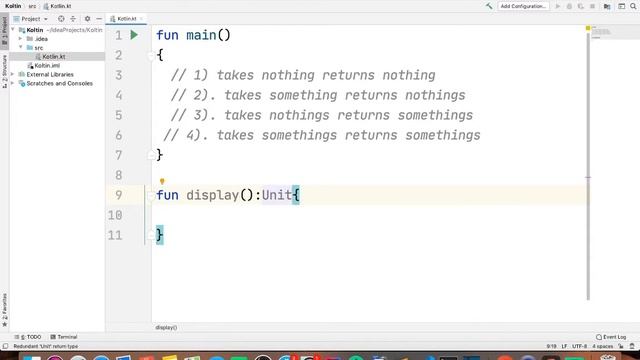Toggle the Project tool window side tab

pos(4,31)
